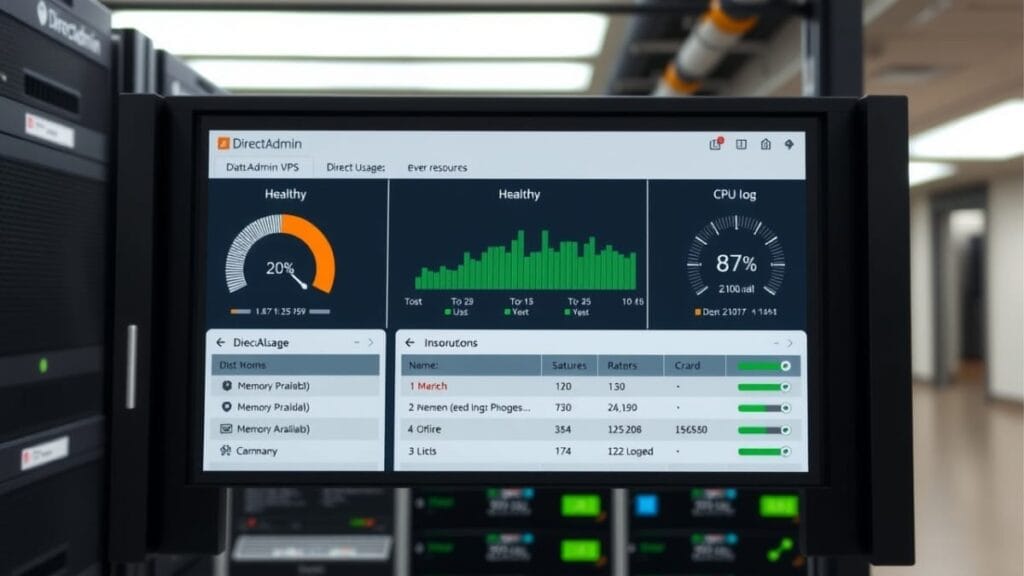Click the home icon in the header
The height and width of the screenshot is (576, 1024).
(765, 144)
